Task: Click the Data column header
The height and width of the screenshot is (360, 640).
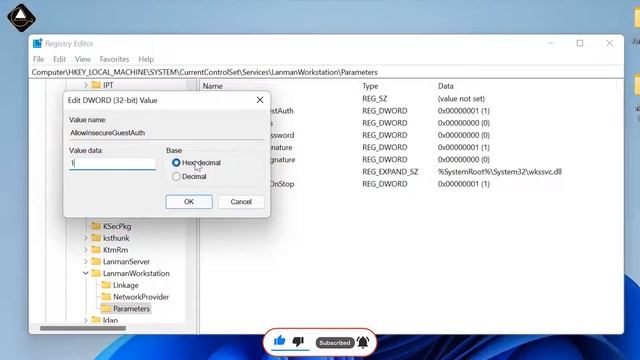Action: (446, 86)
